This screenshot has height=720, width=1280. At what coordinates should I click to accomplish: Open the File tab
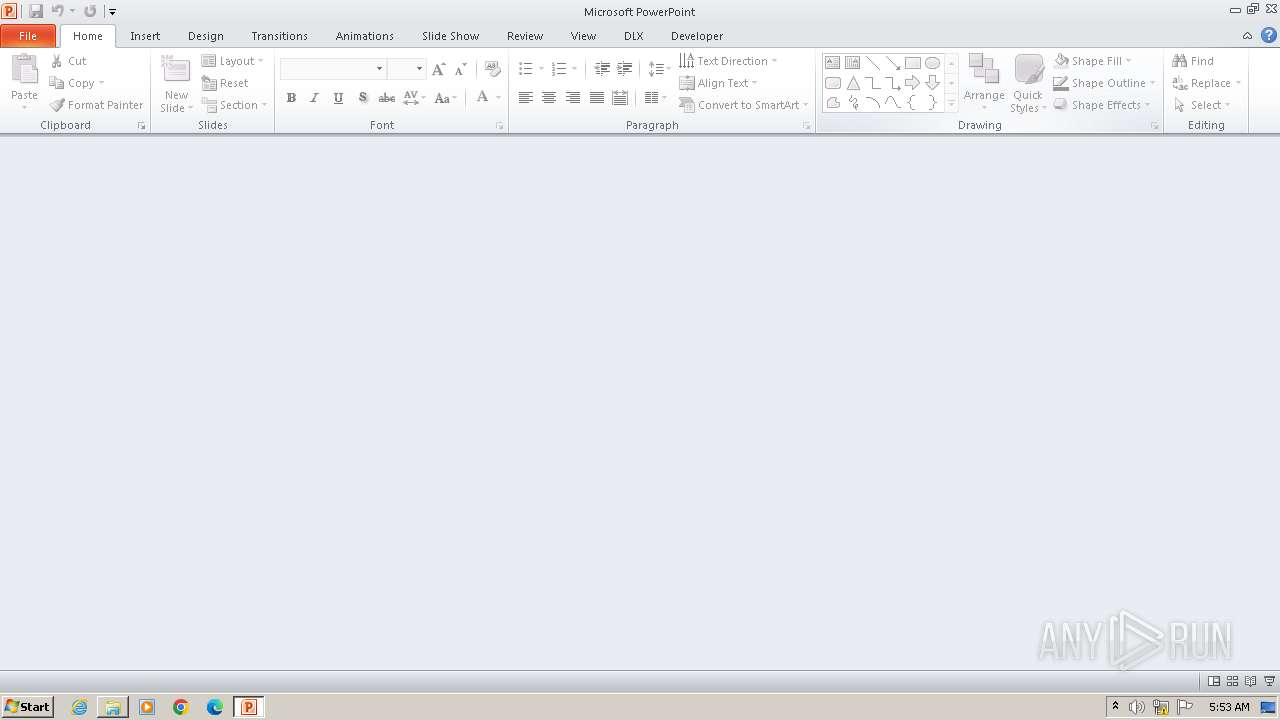pyautogui.click(x=28, y=36)
